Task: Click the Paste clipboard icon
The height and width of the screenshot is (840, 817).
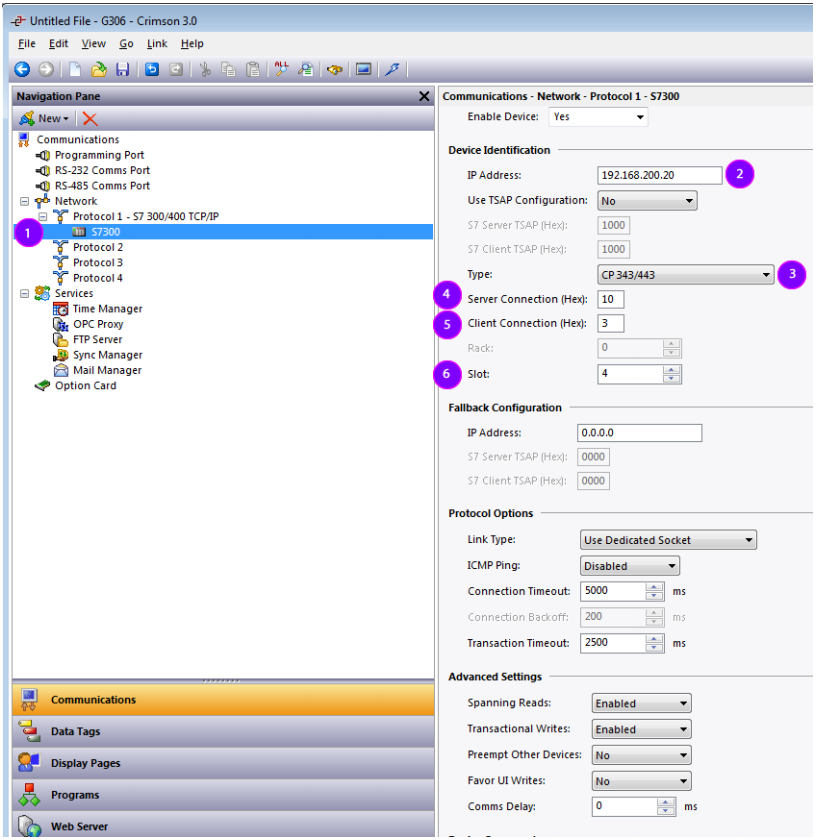Action: tap(253, 69)
